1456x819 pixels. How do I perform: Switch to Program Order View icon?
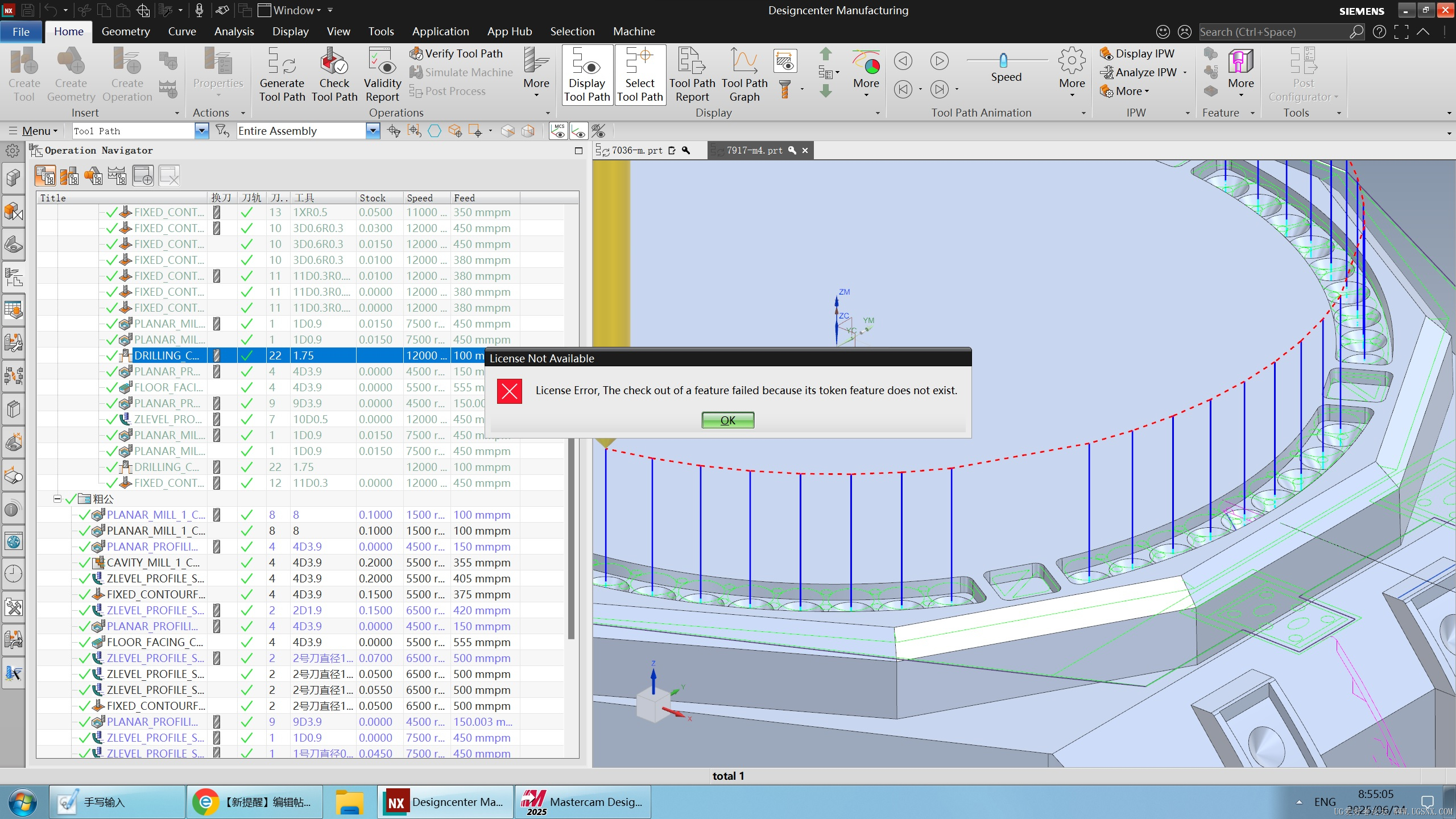pos(45,176)
